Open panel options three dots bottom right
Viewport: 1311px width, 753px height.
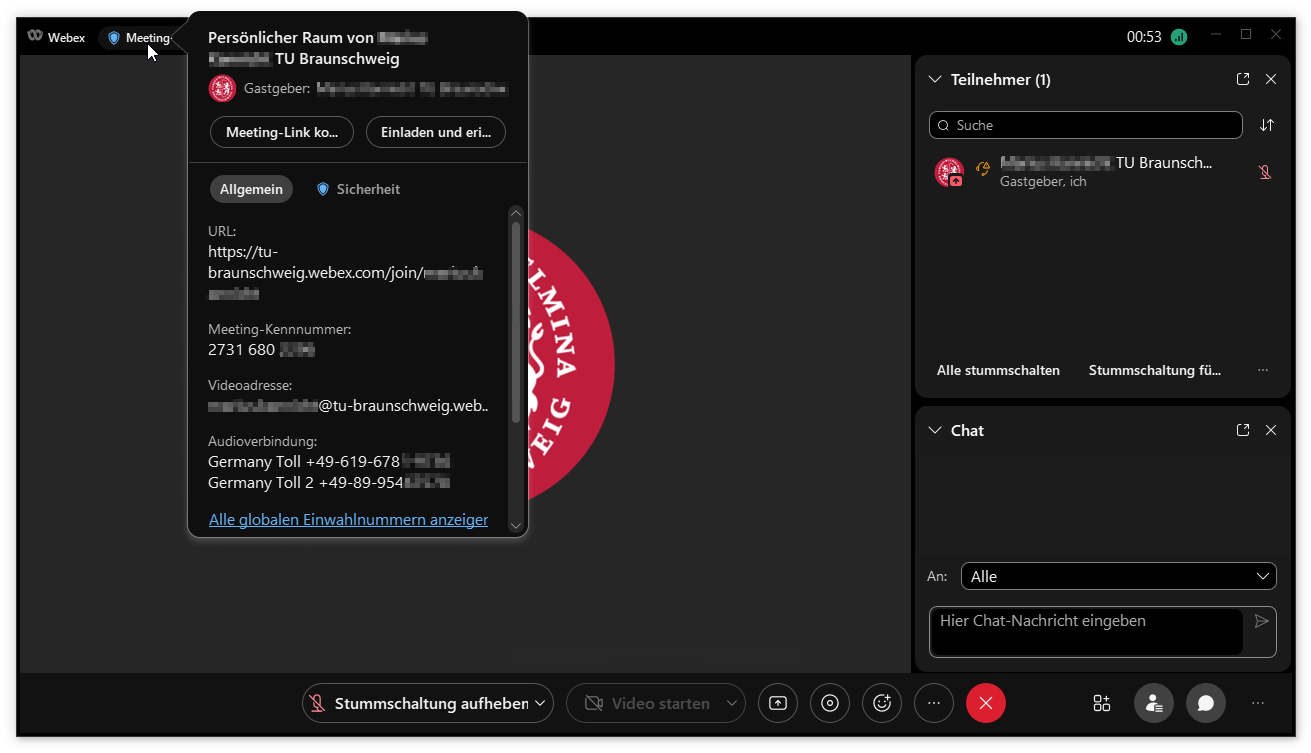[x=1258, y=703]
